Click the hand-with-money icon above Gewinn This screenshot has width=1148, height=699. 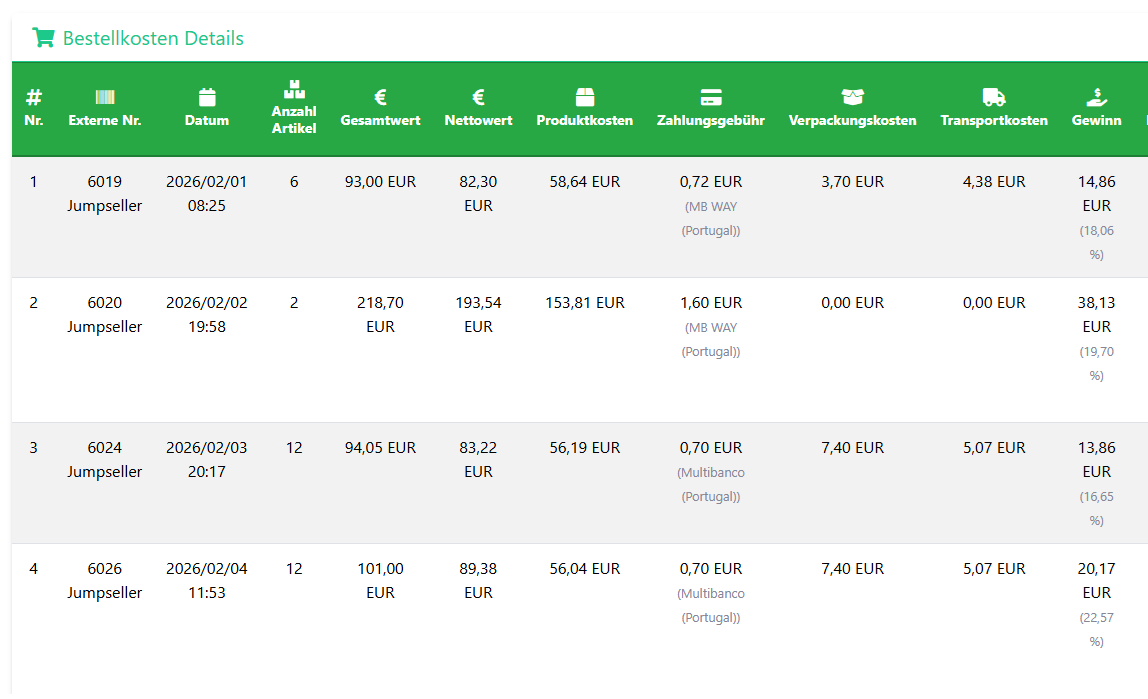pos(1097,97)
